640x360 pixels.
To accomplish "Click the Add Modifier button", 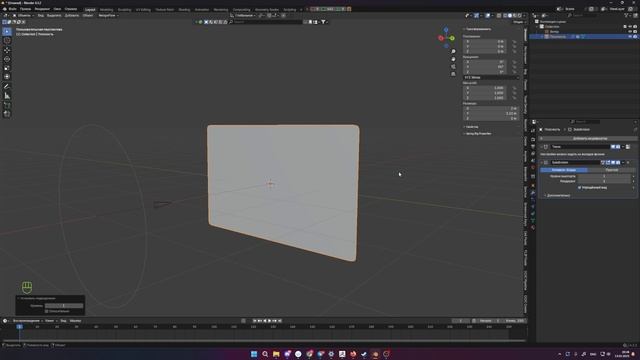I will coord(588,139).
